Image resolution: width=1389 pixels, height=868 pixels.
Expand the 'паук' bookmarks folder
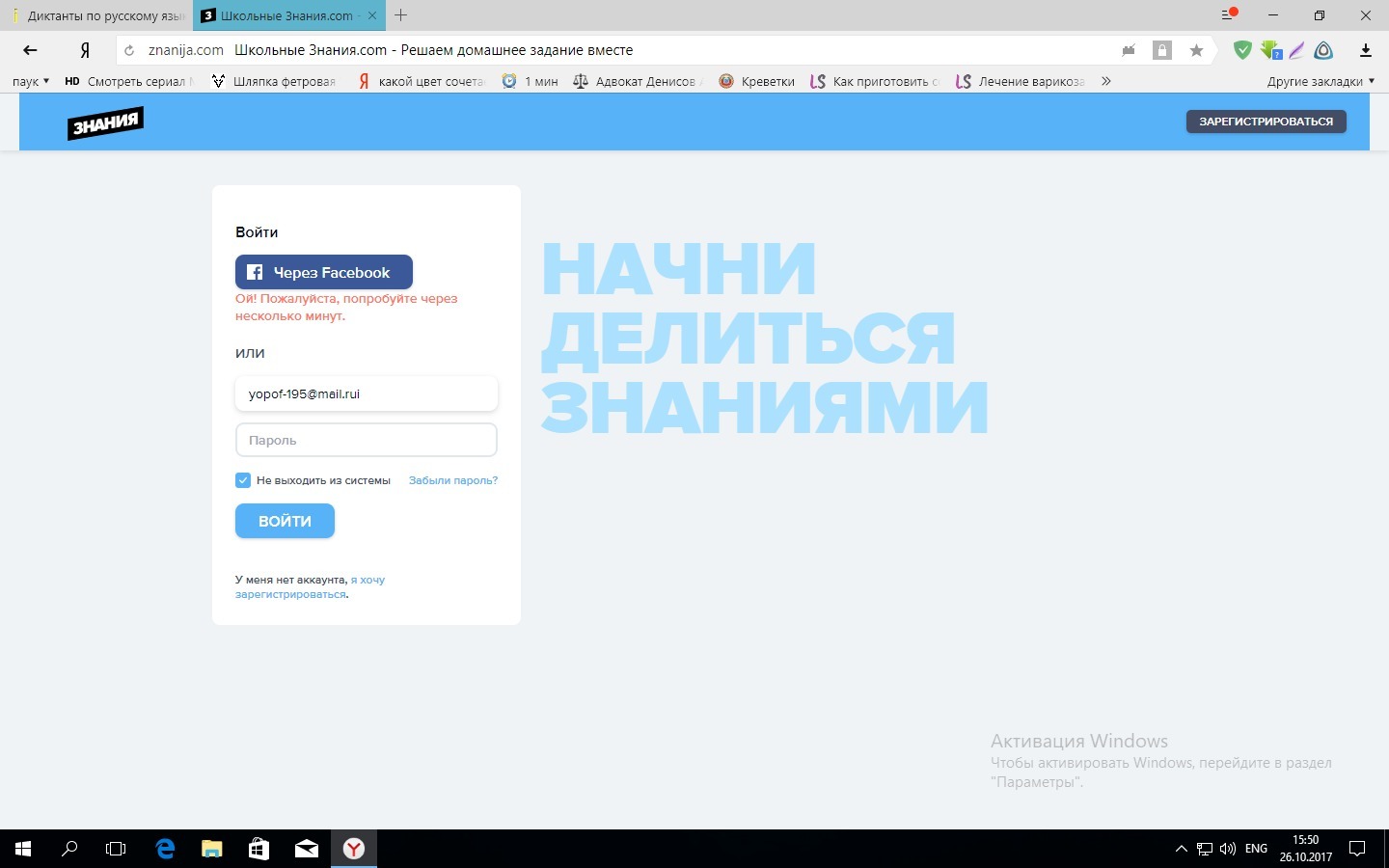(31, 82)
